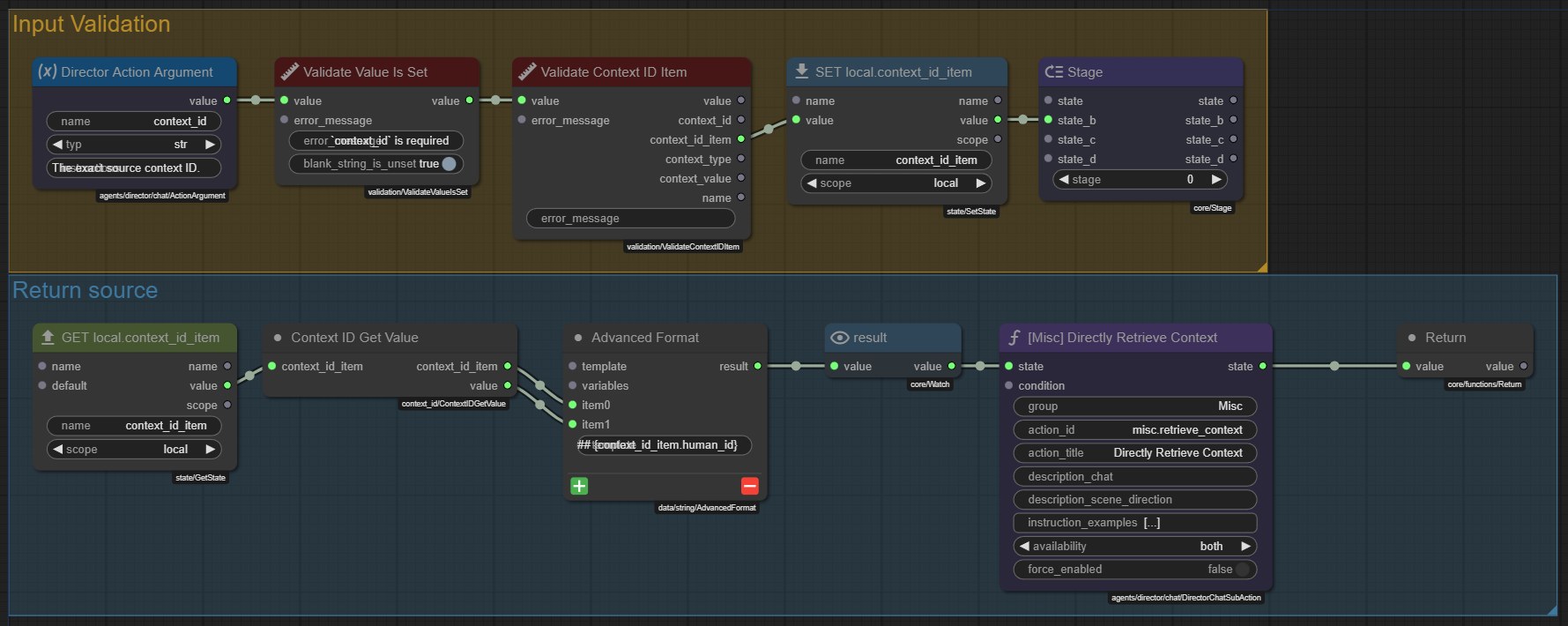1568x626 pixels.
Task: Click the download icon on SET local.context_id_item
Action: tap(801, 71)
